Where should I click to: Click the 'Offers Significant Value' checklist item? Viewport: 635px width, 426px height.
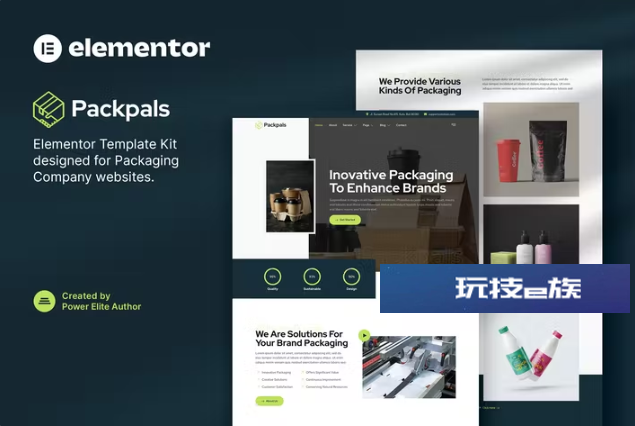[322, 372]
